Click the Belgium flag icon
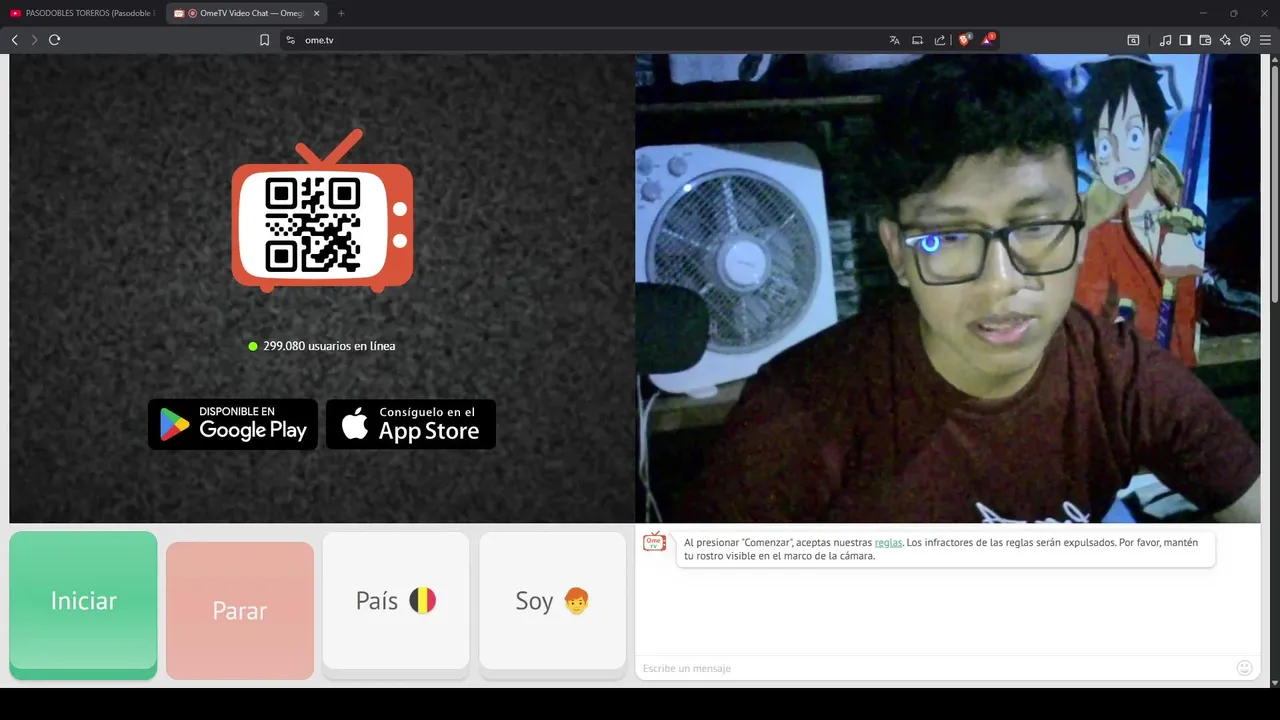 point(423,600)
